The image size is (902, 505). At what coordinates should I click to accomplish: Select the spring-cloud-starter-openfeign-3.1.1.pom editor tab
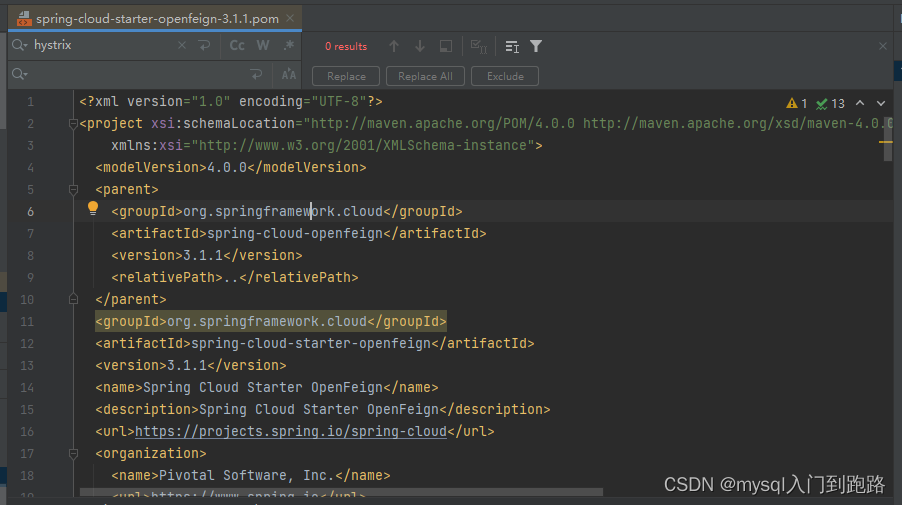(x=155, y=18)
